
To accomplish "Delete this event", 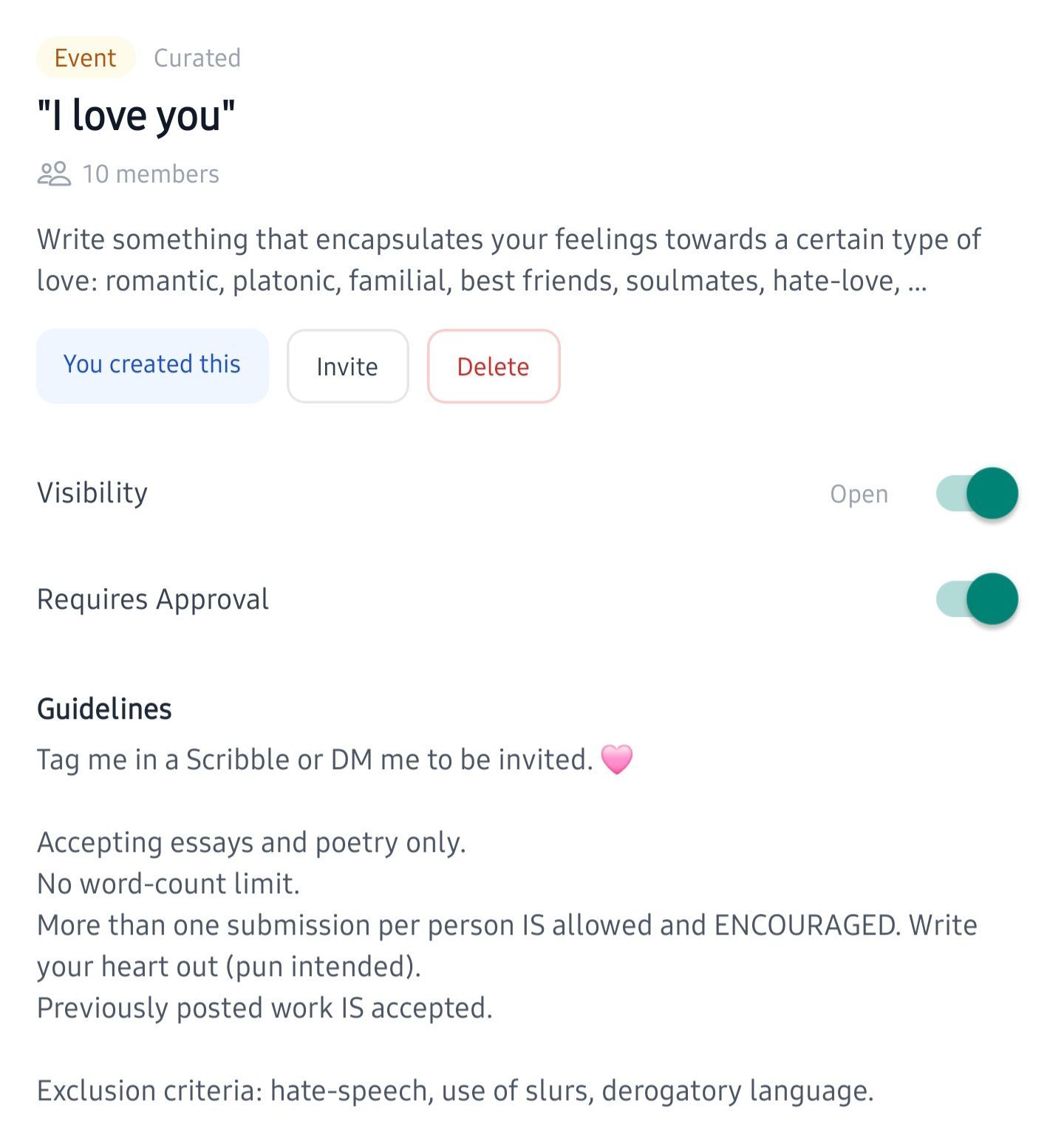I will pos(493,366).
